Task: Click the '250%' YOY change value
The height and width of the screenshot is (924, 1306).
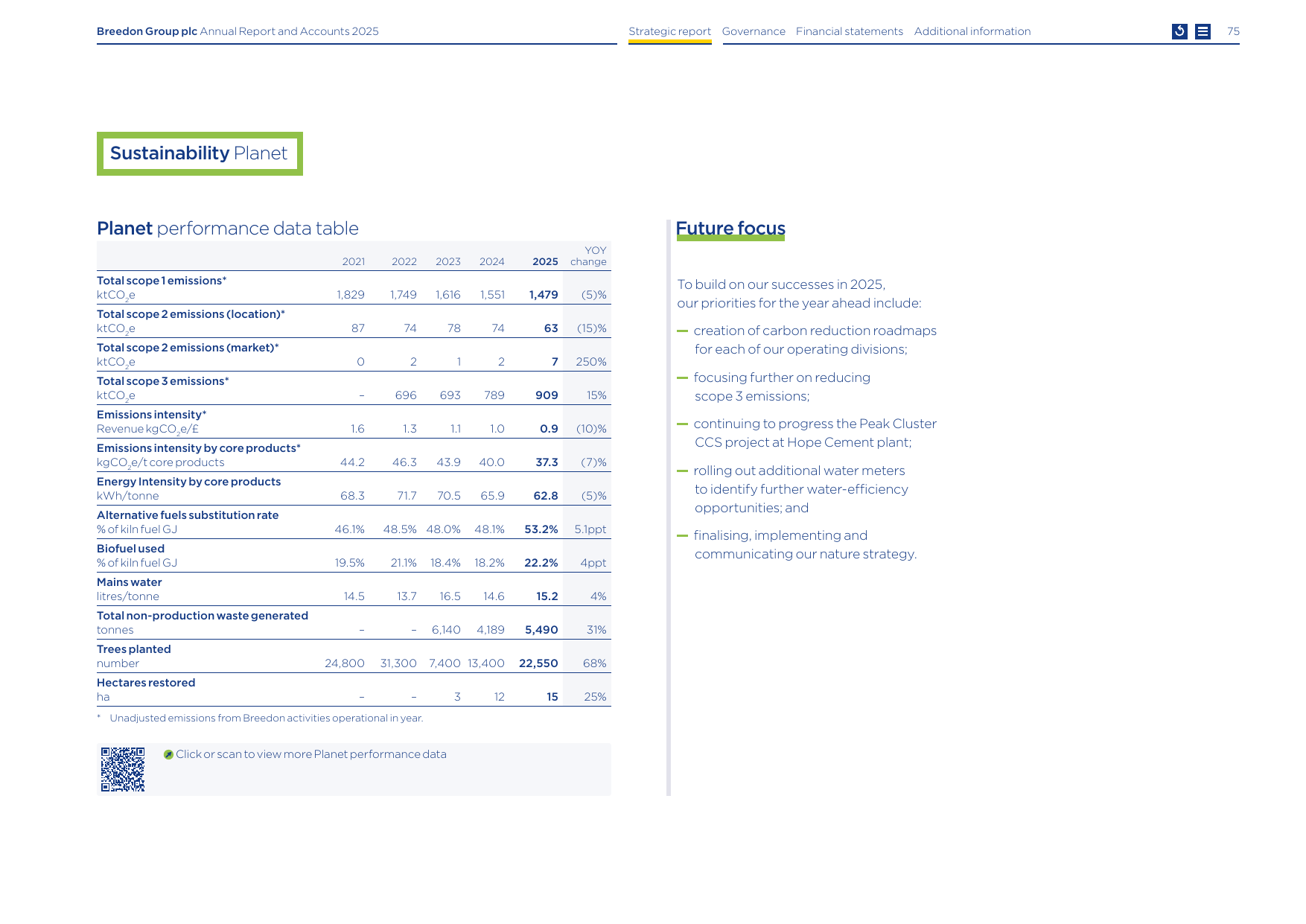Action: pyautogui.click(x=591, y=362)
